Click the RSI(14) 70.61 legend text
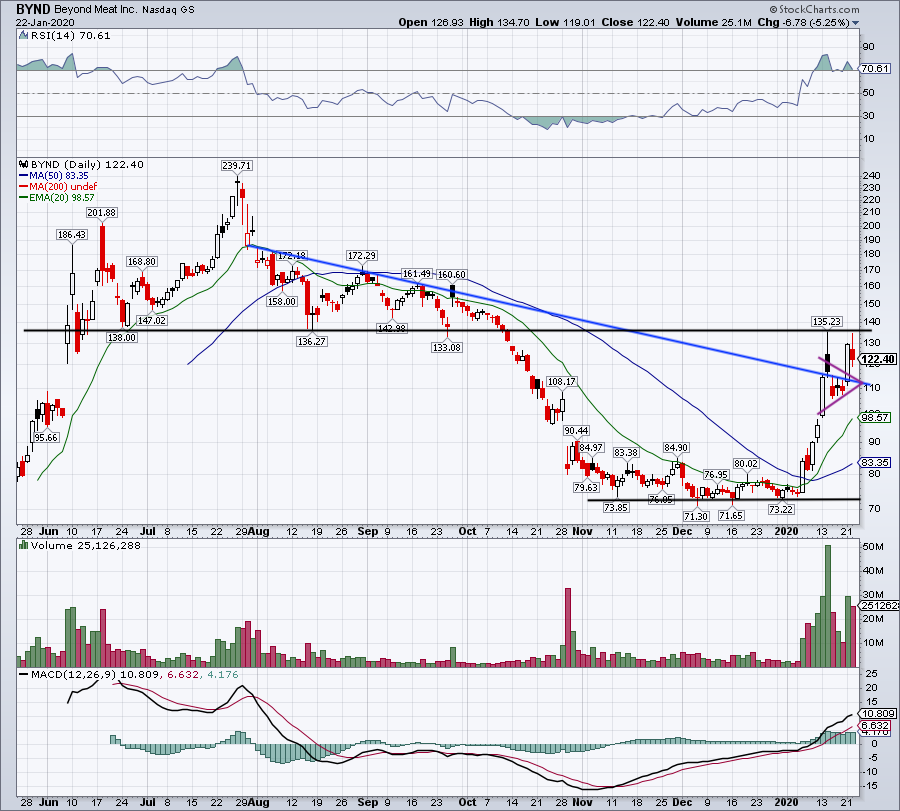Screen dimensions: 900x811 [x=69, y=36]
